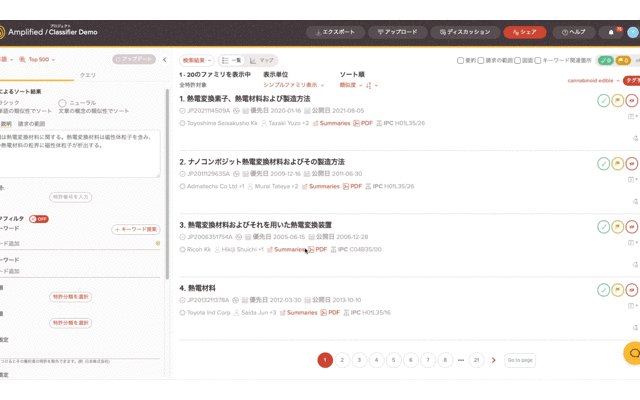Viewport: 640px width, 400px height.
Task: Click キーワード提案 button
Action: coord(136,229)
